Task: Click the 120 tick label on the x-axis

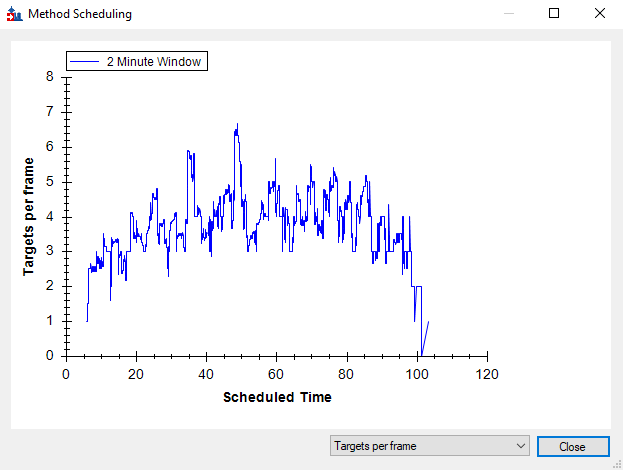Action: 487,374
